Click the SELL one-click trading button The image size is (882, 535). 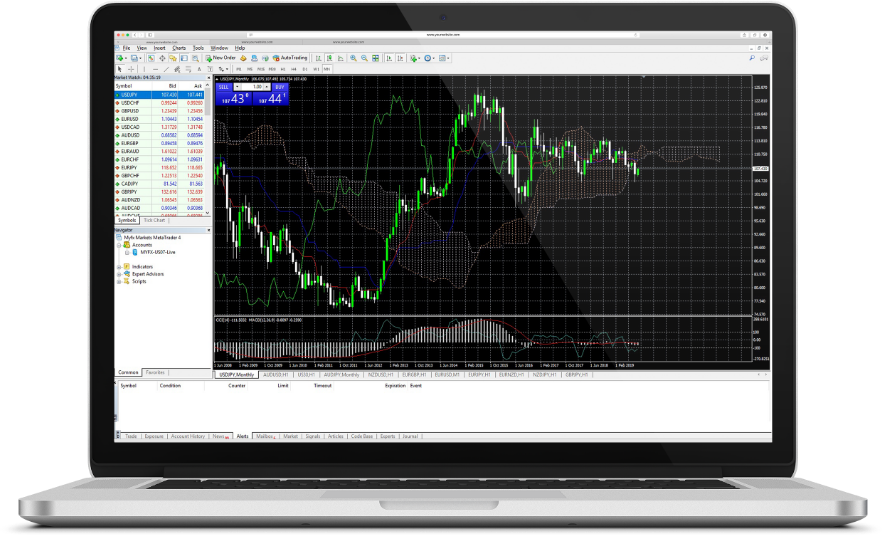223,87
